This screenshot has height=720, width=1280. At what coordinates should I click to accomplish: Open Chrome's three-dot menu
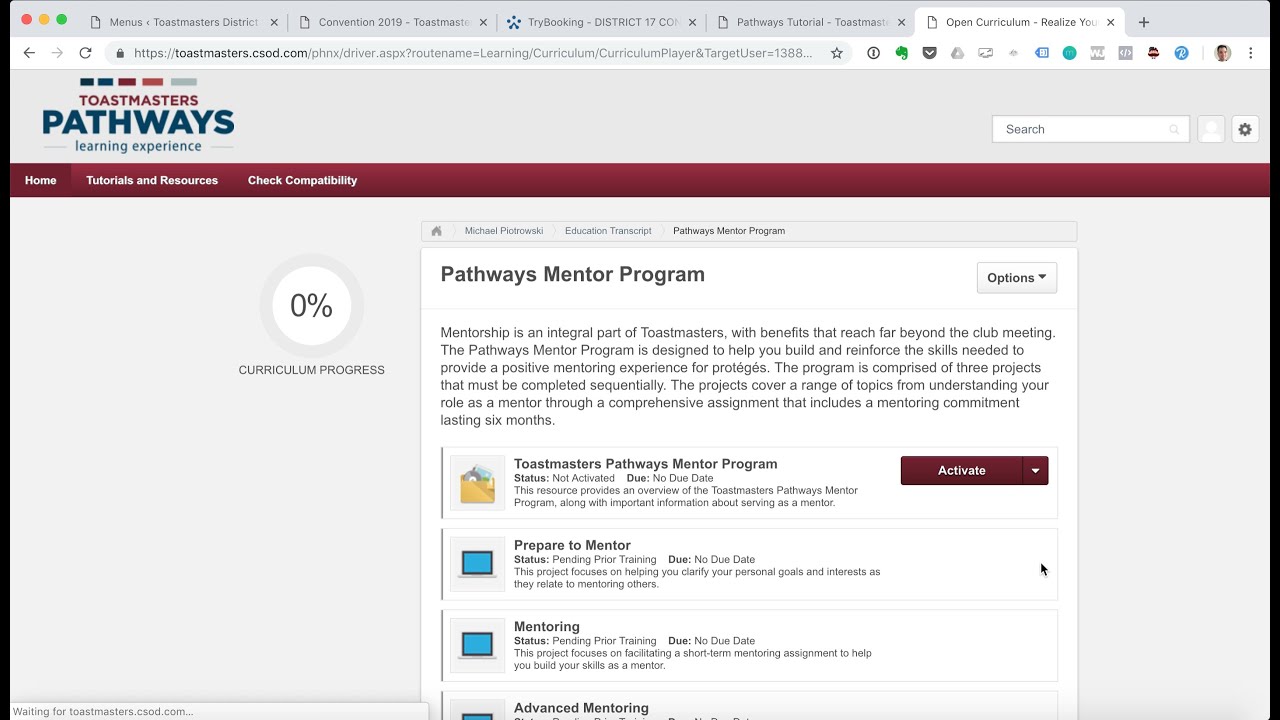coord(1251,53)
